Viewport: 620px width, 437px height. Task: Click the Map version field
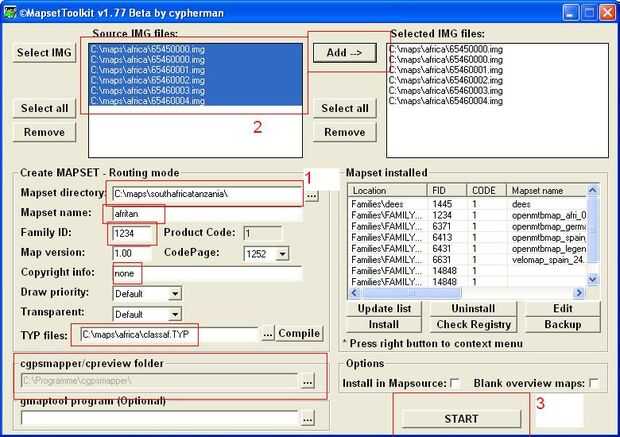point(132,253)
